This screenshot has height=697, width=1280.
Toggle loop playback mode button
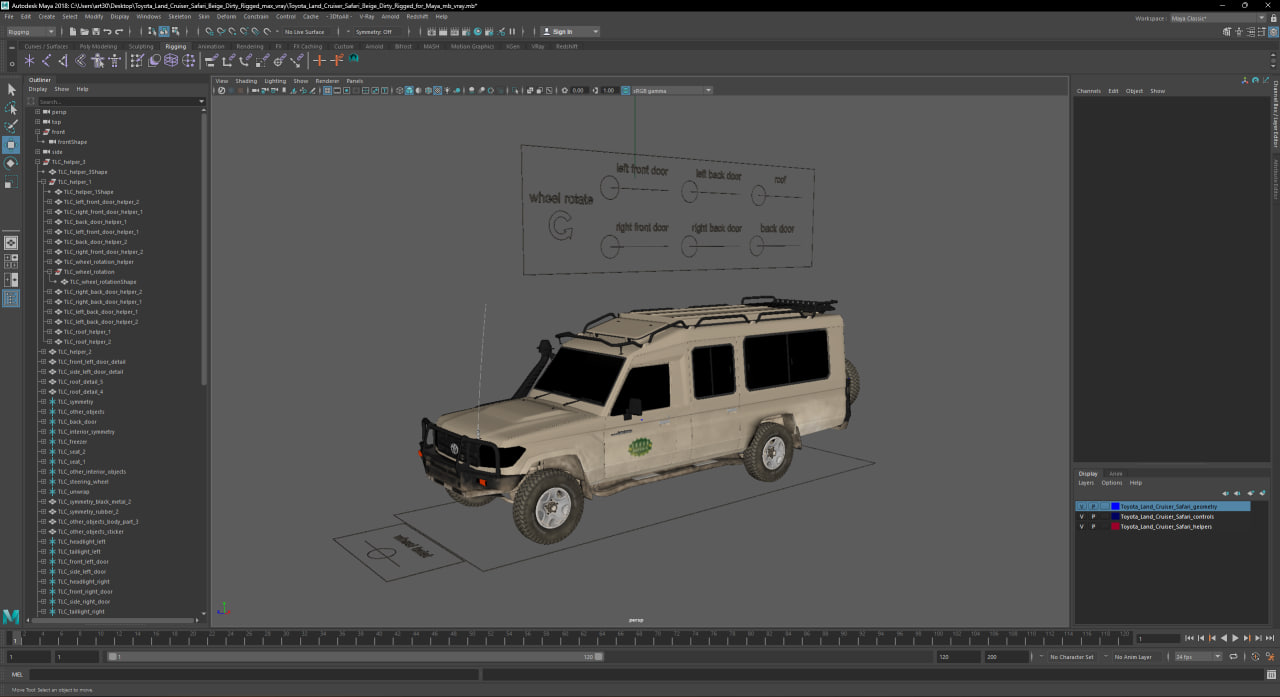[1232, 657]
